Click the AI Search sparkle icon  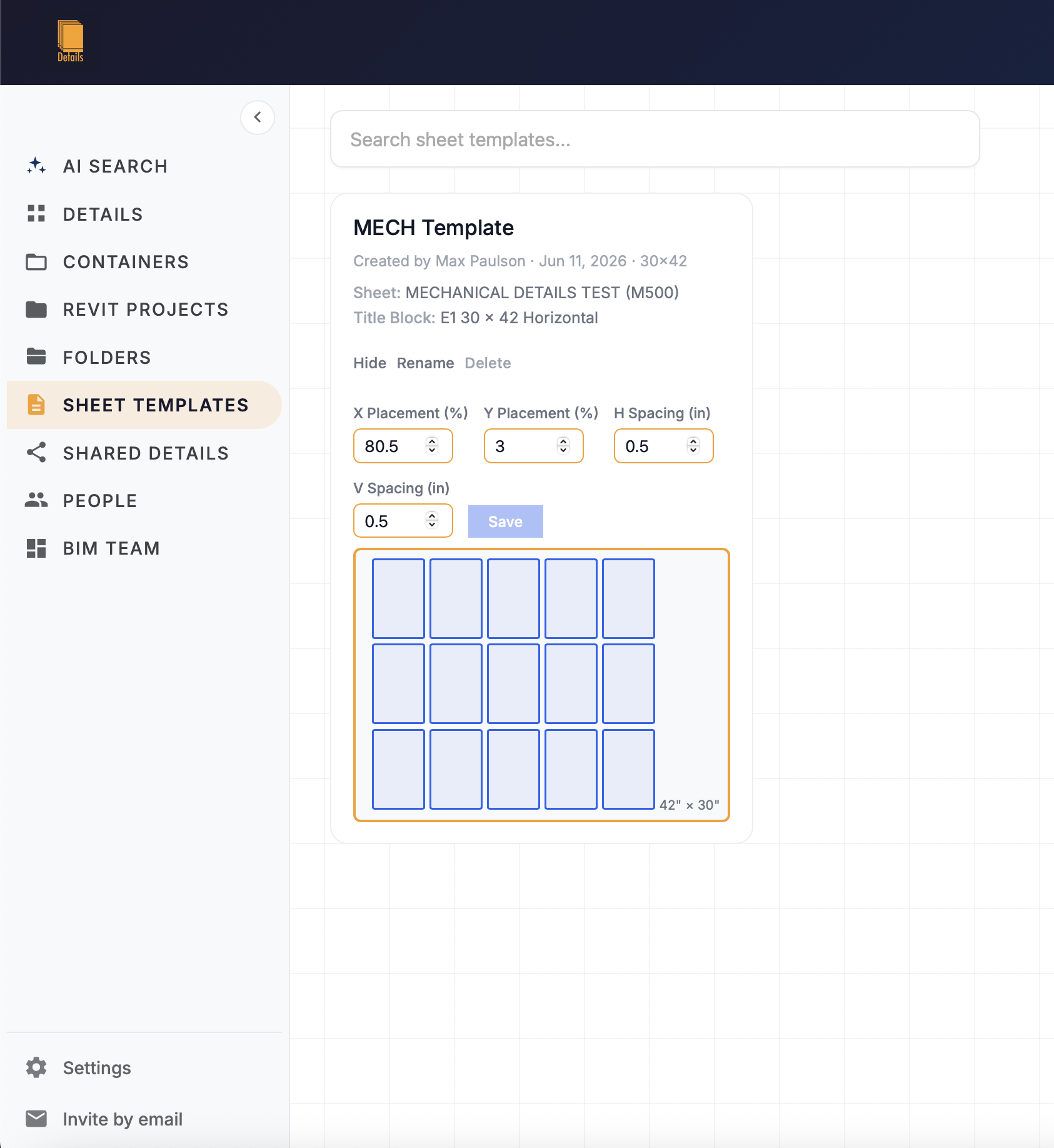pyautogui.click(x=36, y=166)
